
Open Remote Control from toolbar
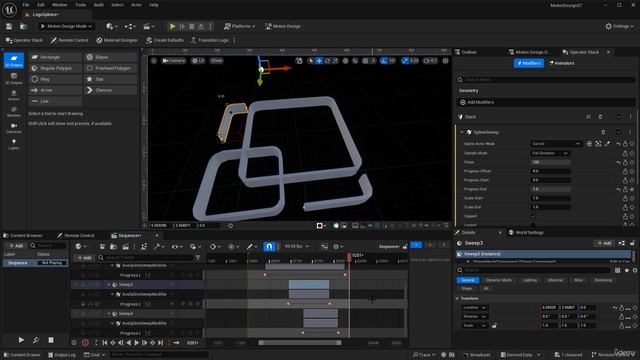click(69, 40)
